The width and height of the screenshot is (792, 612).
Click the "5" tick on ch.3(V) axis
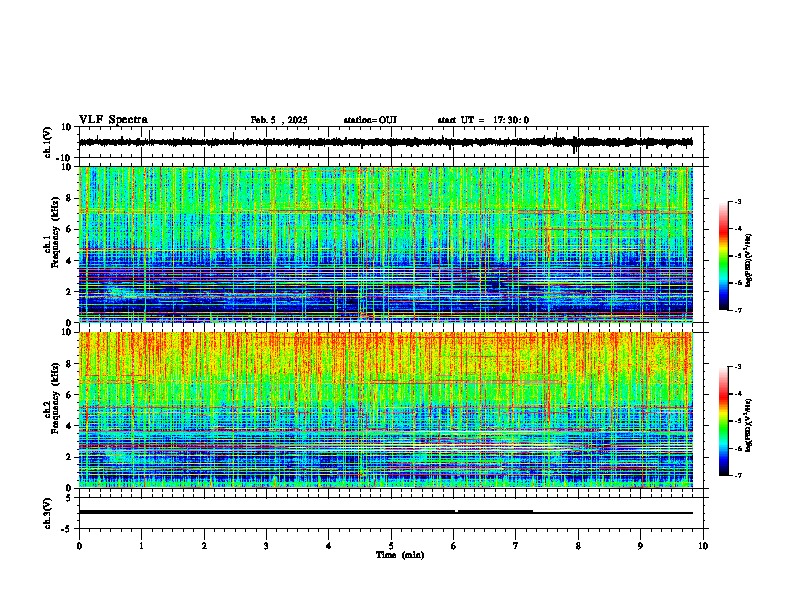pyautogui.click(x=69, y=497)
